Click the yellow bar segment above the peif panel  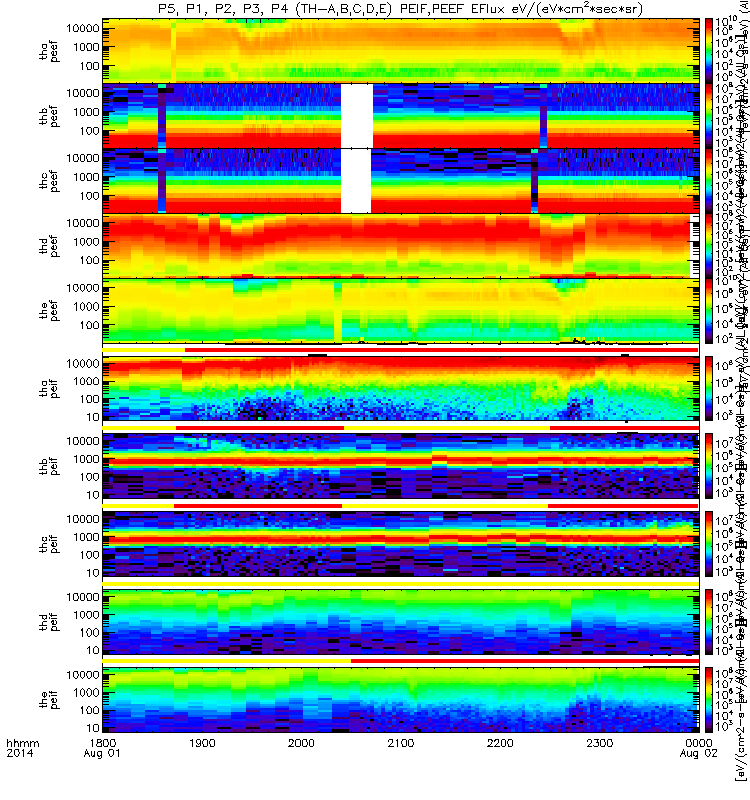click(x=227, y=661)
